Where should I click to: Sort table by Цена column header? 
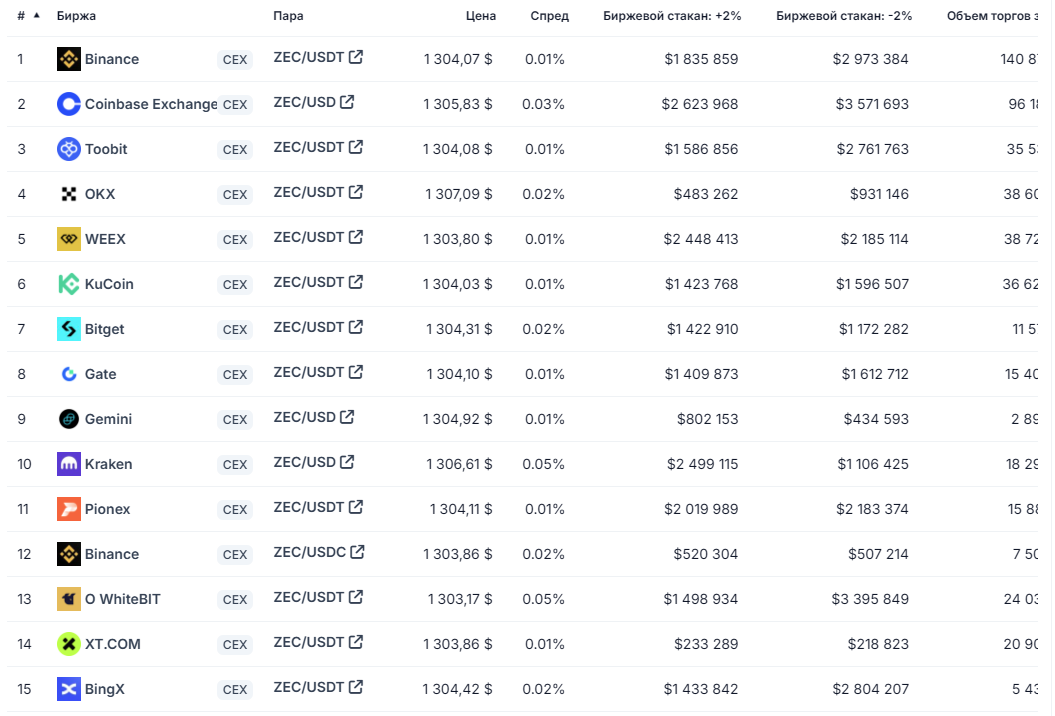tap(480, 15)
